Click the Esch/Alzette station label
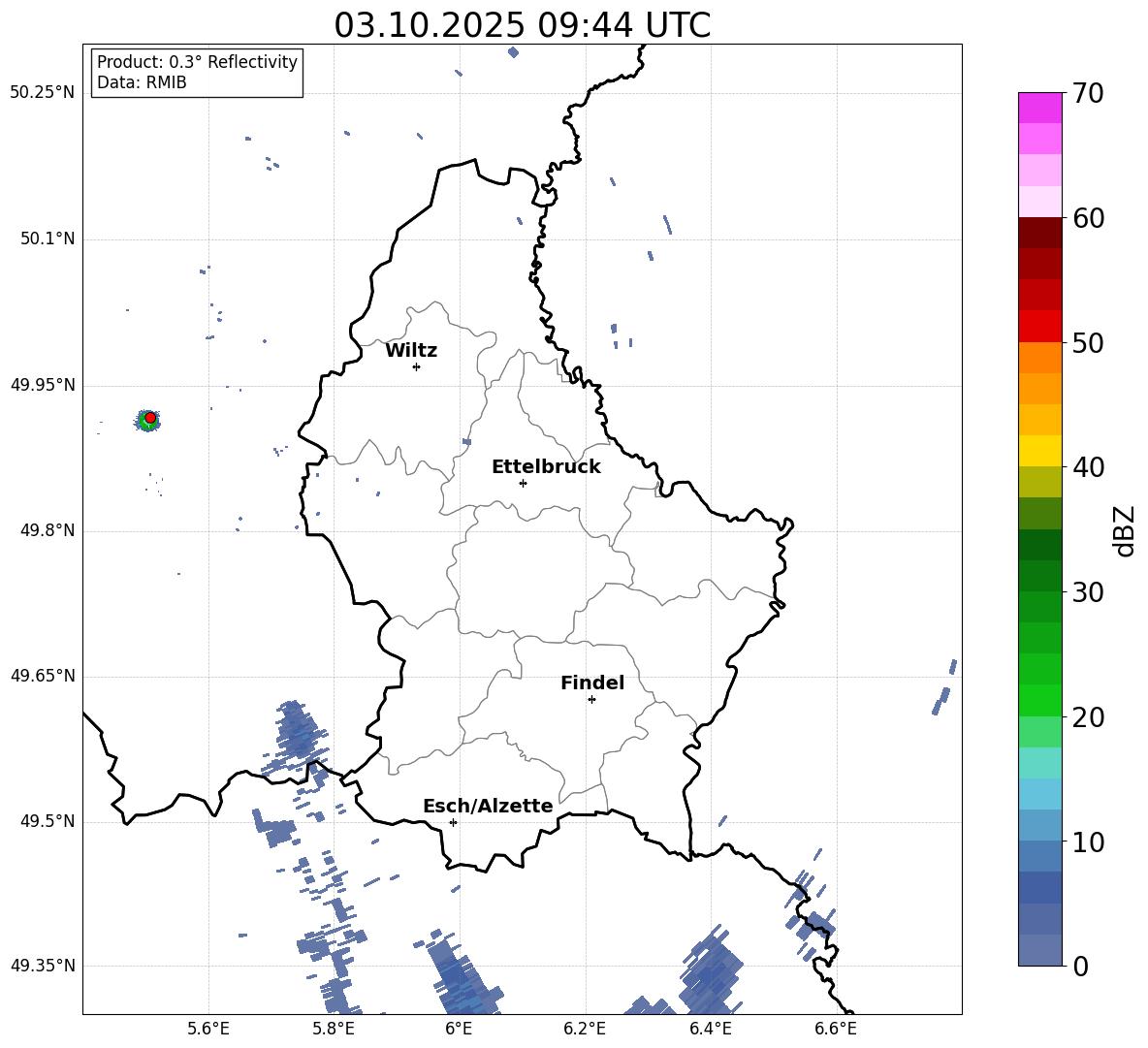Viewport: 1148px width, 1048px height. 488,806
